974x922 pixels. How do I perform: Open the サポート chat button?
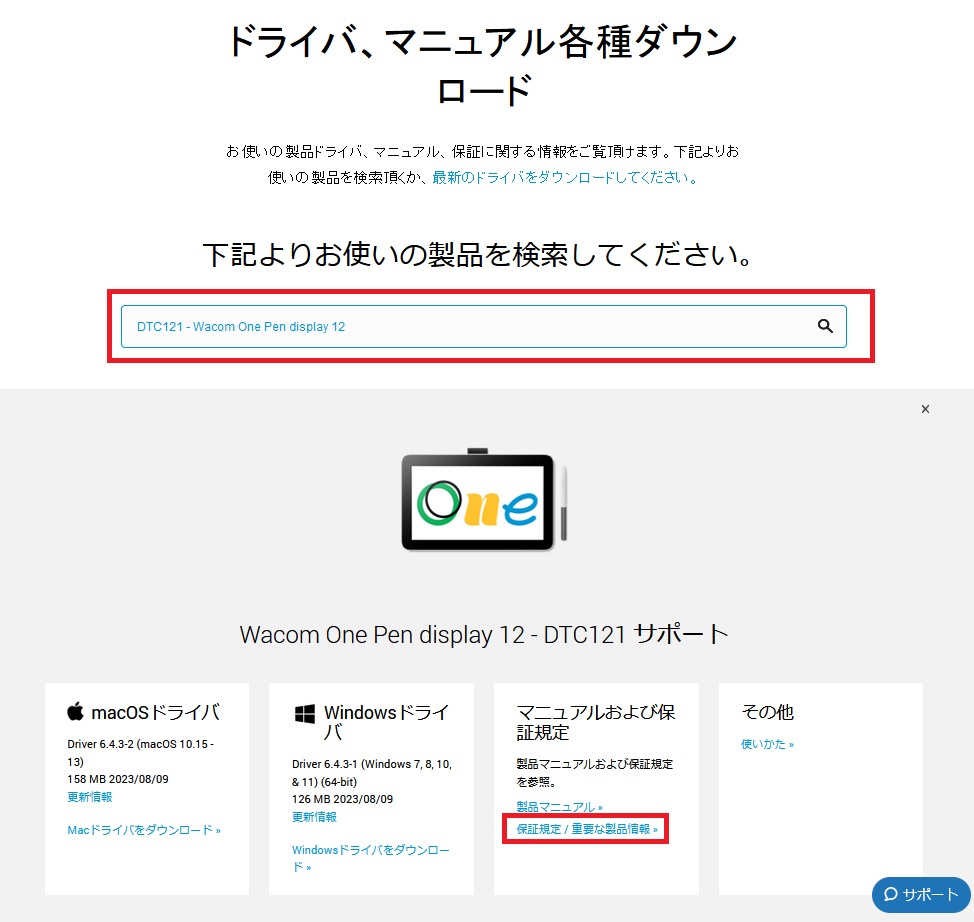(x=921, y=895)
